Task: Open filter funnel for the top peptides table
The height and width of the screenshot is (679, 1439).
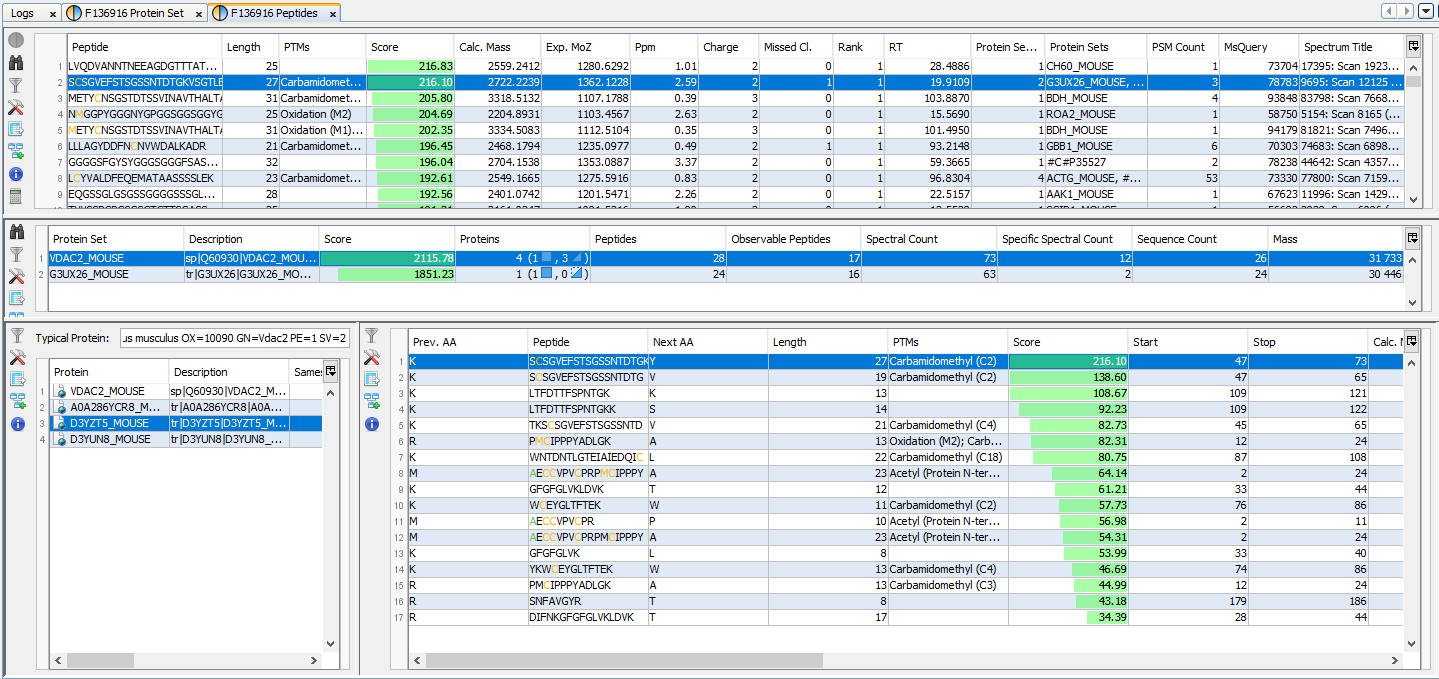Action: point(16,85)
